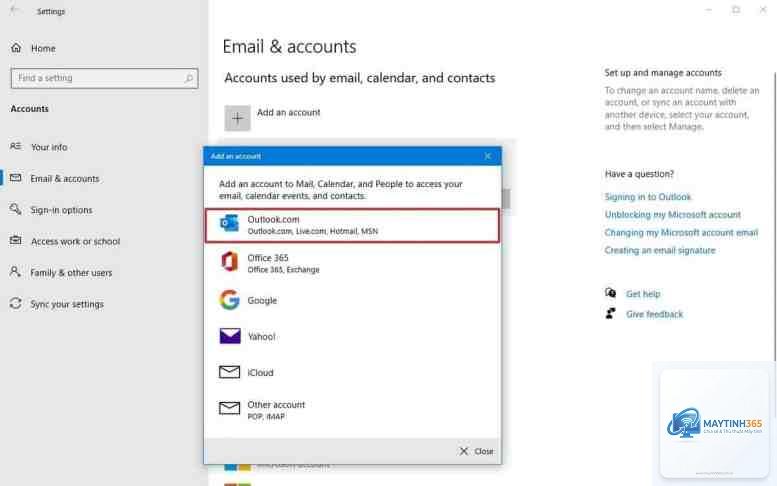Open Your info settings
This screenshot has height=486, width=777.
pos(104,147)
